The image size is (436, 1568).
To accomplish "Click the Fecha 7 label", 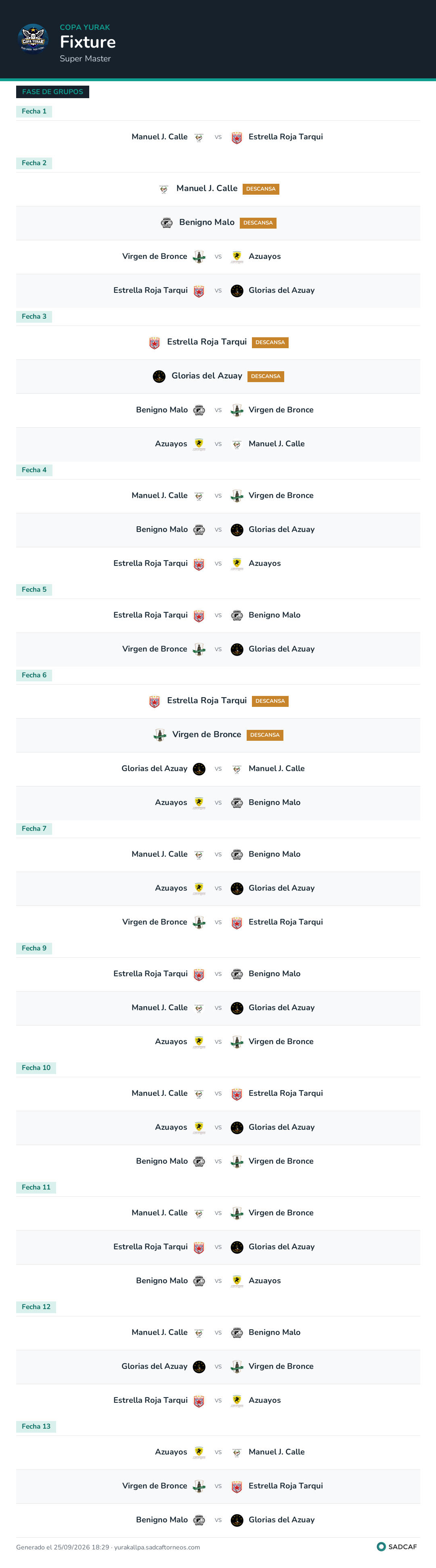I will pos(34,828).
